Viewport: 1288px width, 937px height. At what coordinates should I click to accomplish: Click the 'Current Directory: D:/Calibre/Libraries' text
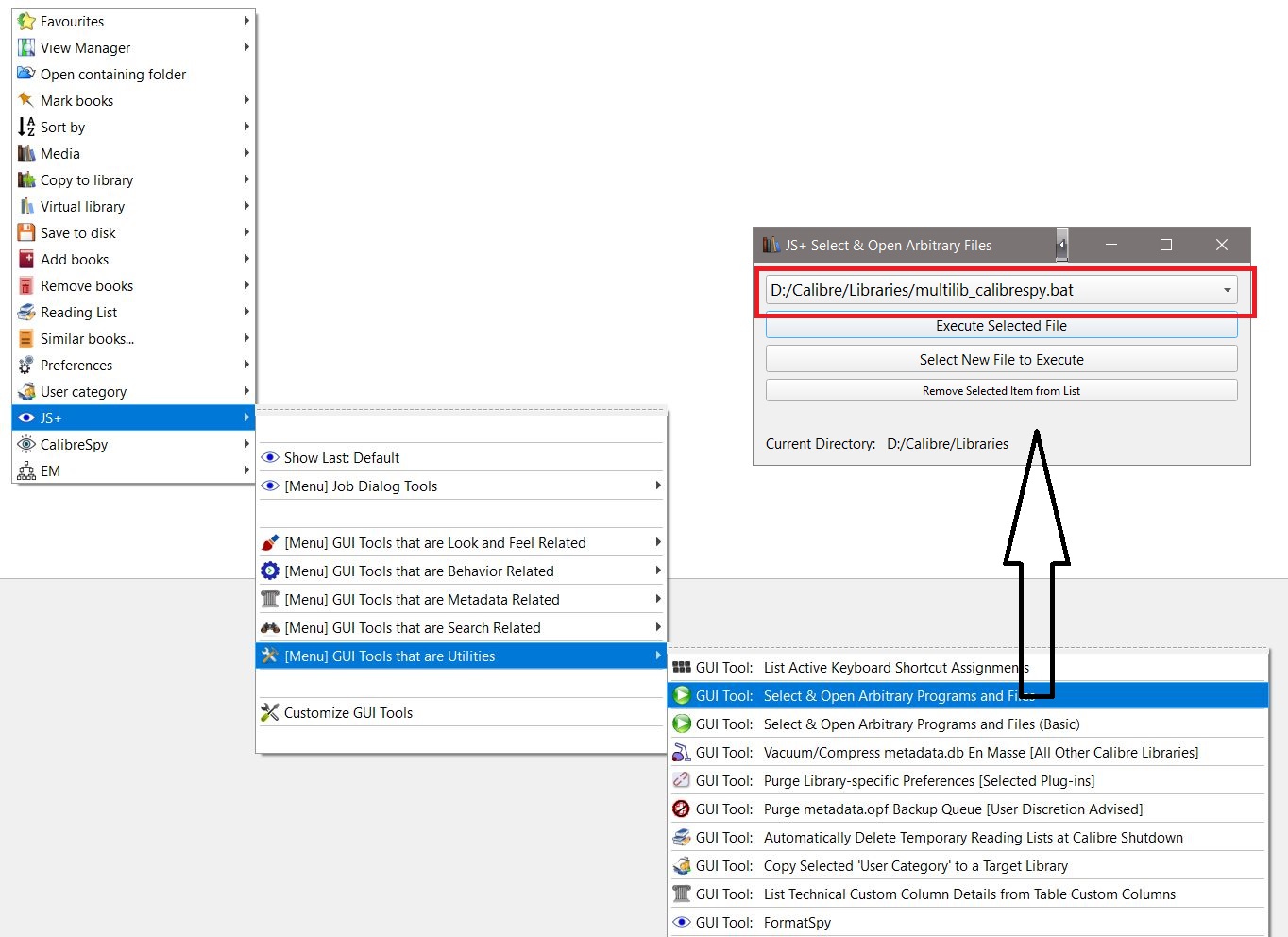click(x=887, y=444)
